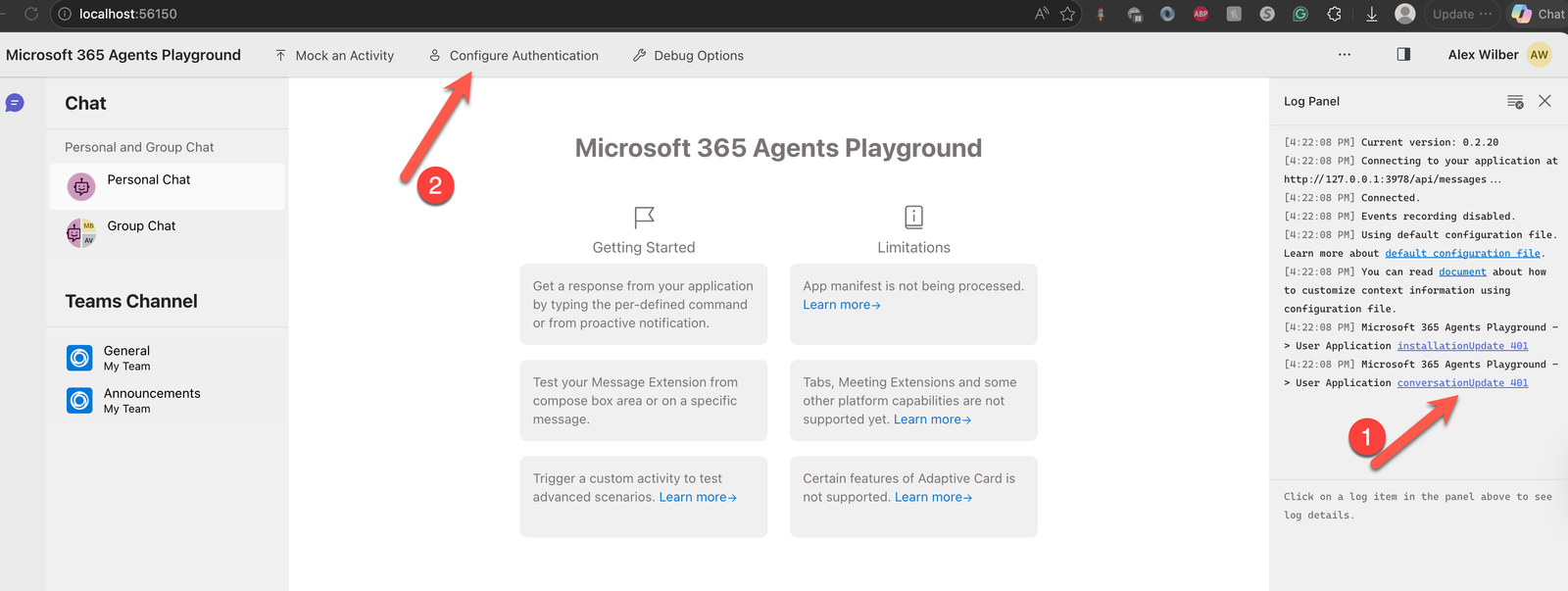The image size is (1568, 591).
Task: Click the Grammarly extension icon
Action: 1300,14
